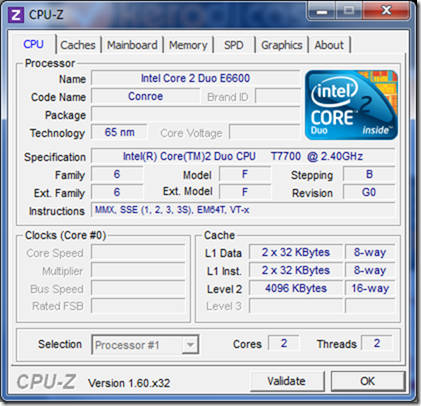Click the L1 Inst. 8-way value
The image size is (421, 406).
pyautogui.click(x=370, y=270)
